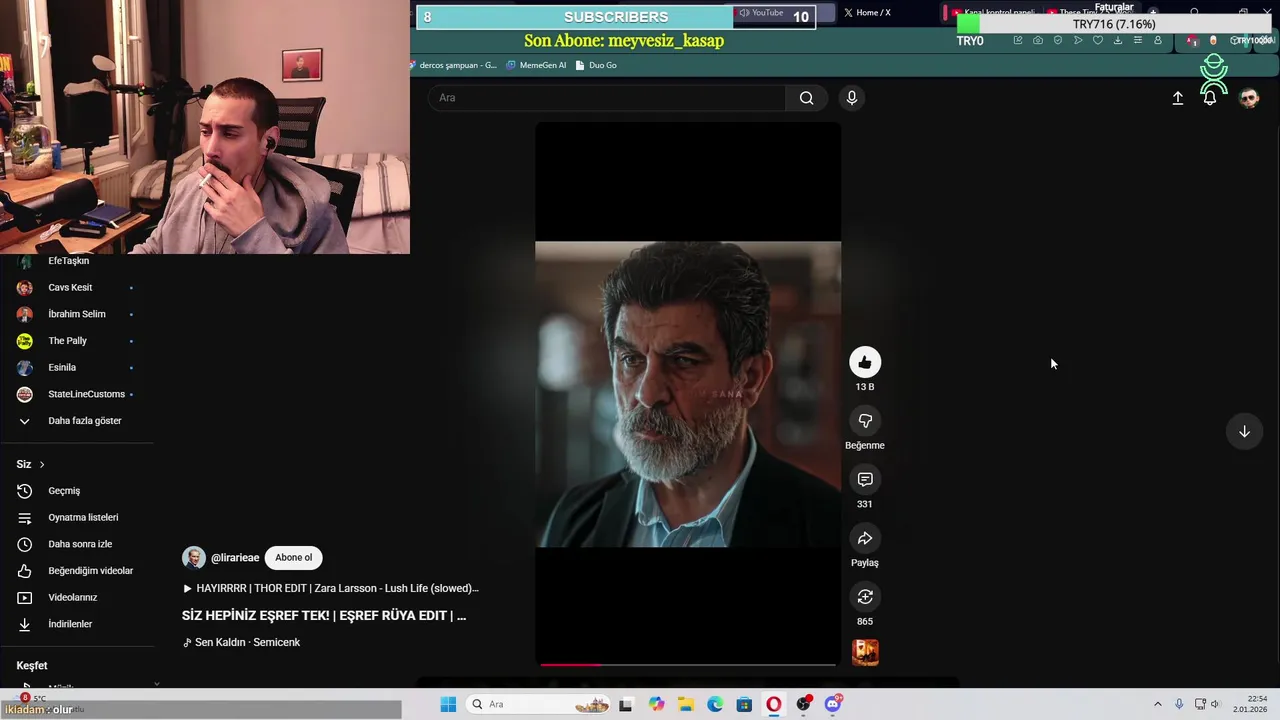
Task: Click the edit/pencil icon in address bar
Action: point(1018,41)
